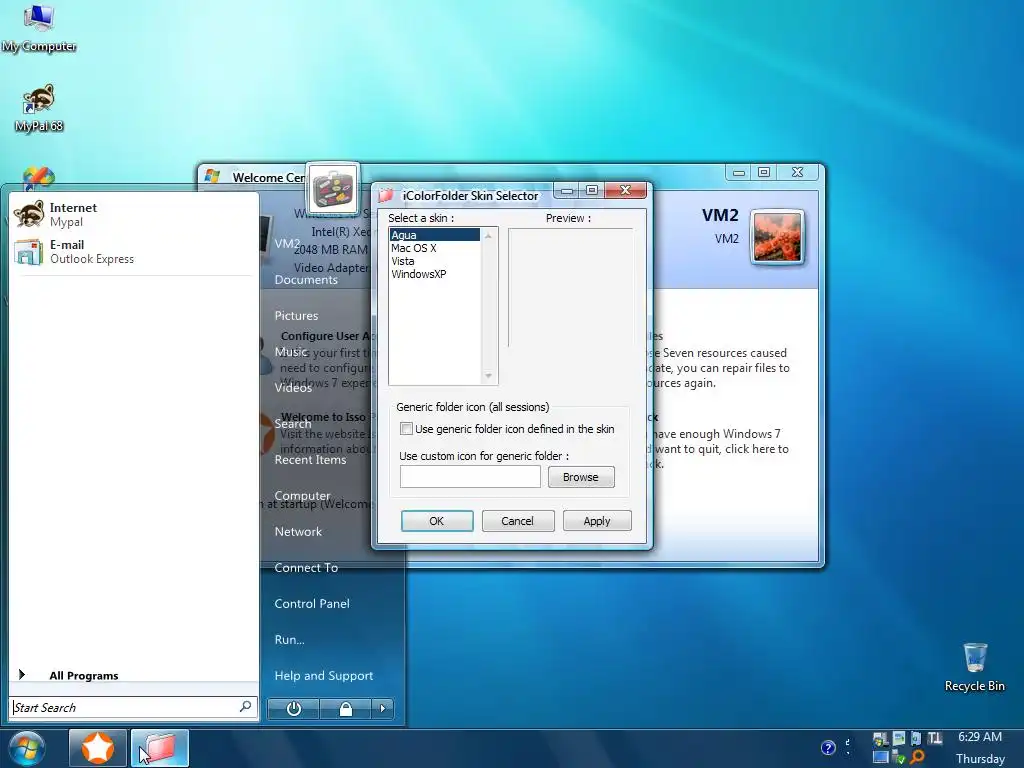Click Cancel in Skin Selector
The width and height of the screenshot is (1024, 768).
[517, 521]
